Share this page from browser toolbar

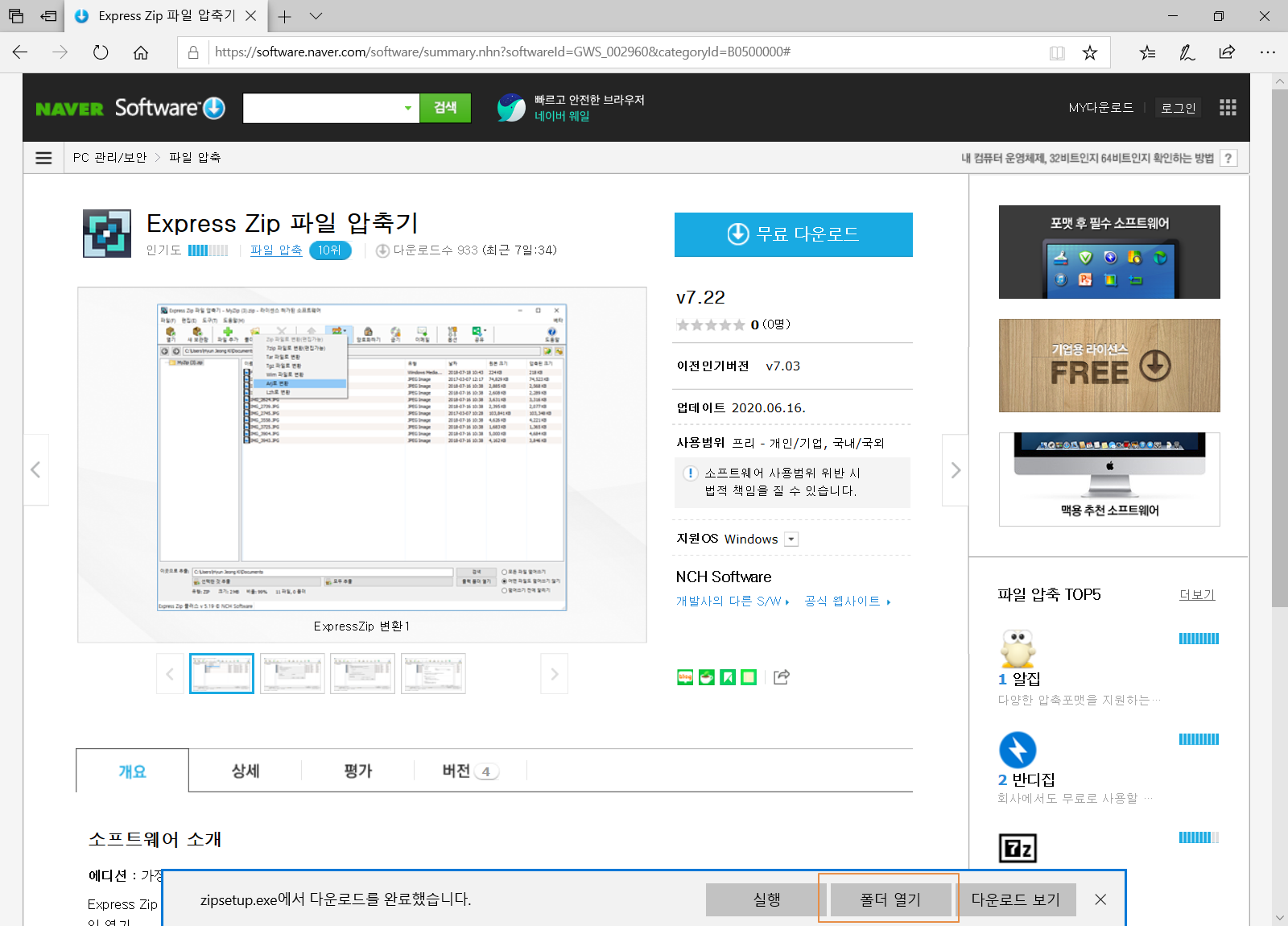pyautogui.click(x=1227, y=52)
